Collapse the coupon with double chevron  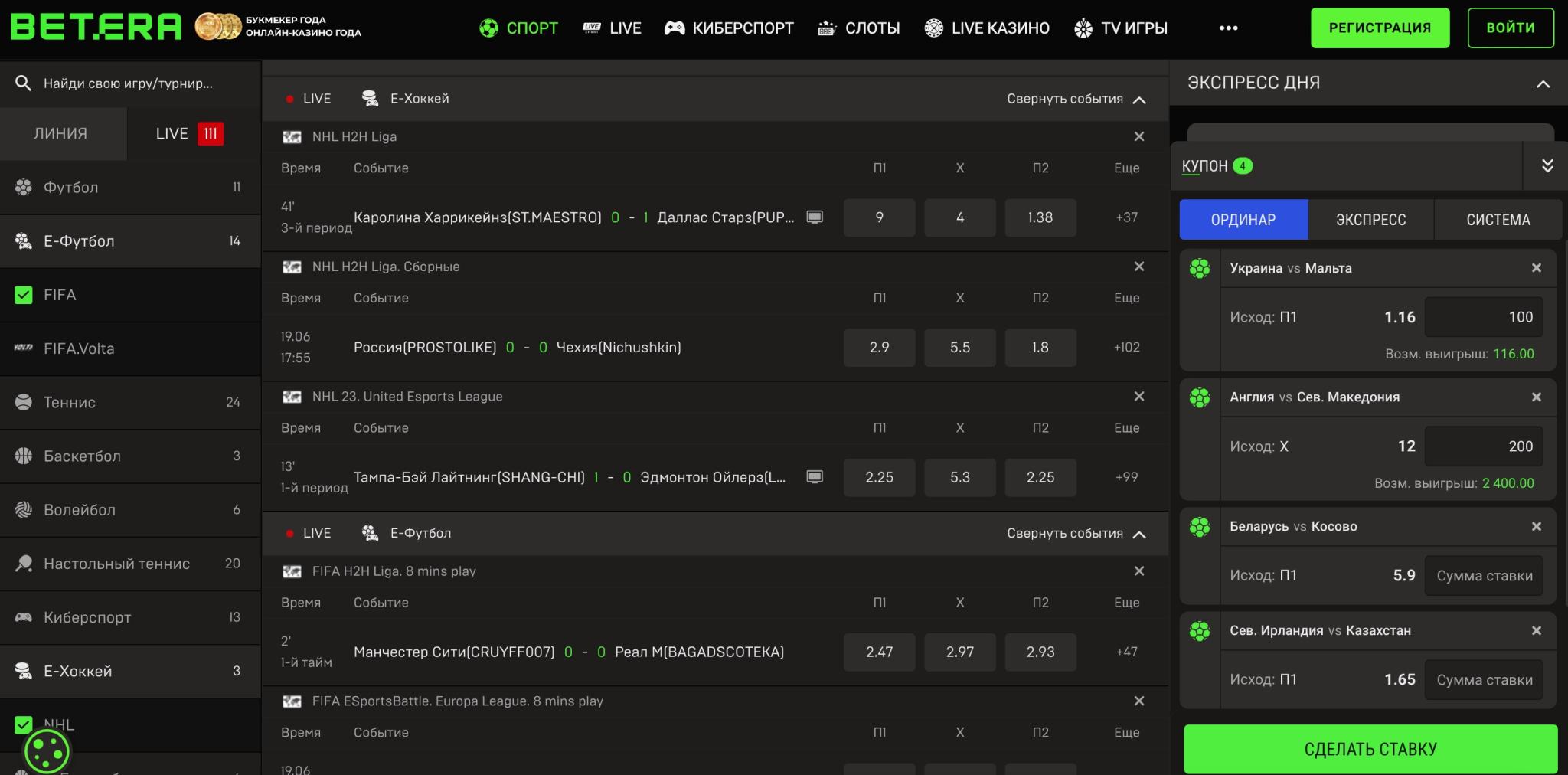1547,165
